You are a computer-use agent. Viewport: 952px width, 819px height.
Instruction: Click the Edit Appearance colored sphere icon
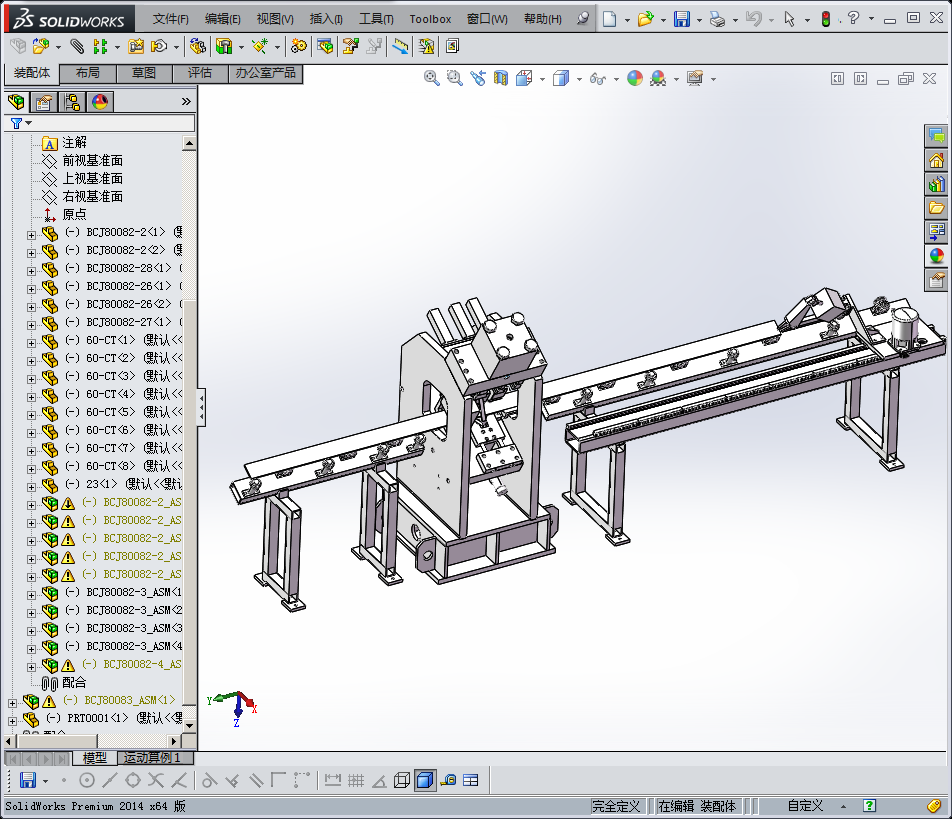(635, 78)
